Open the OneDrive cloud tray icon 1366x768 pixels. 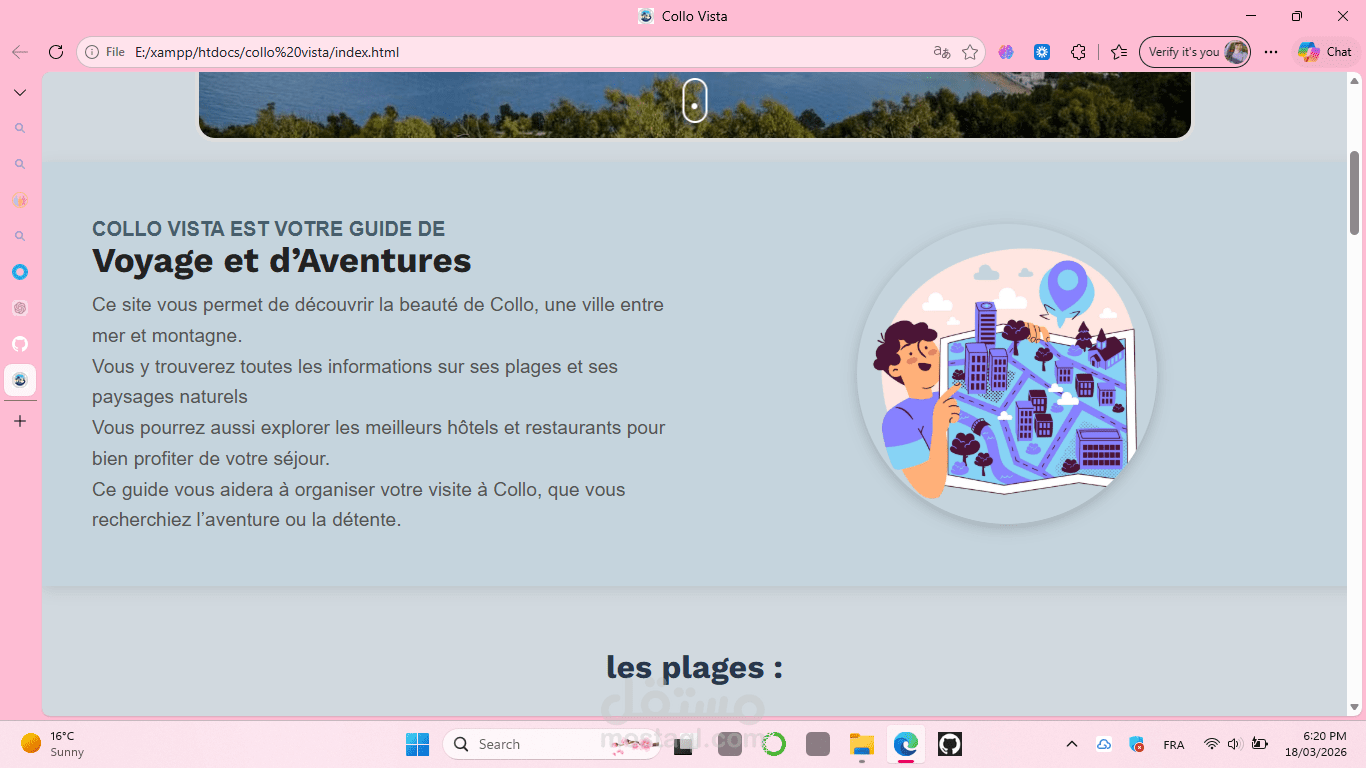click(1104, 744)
